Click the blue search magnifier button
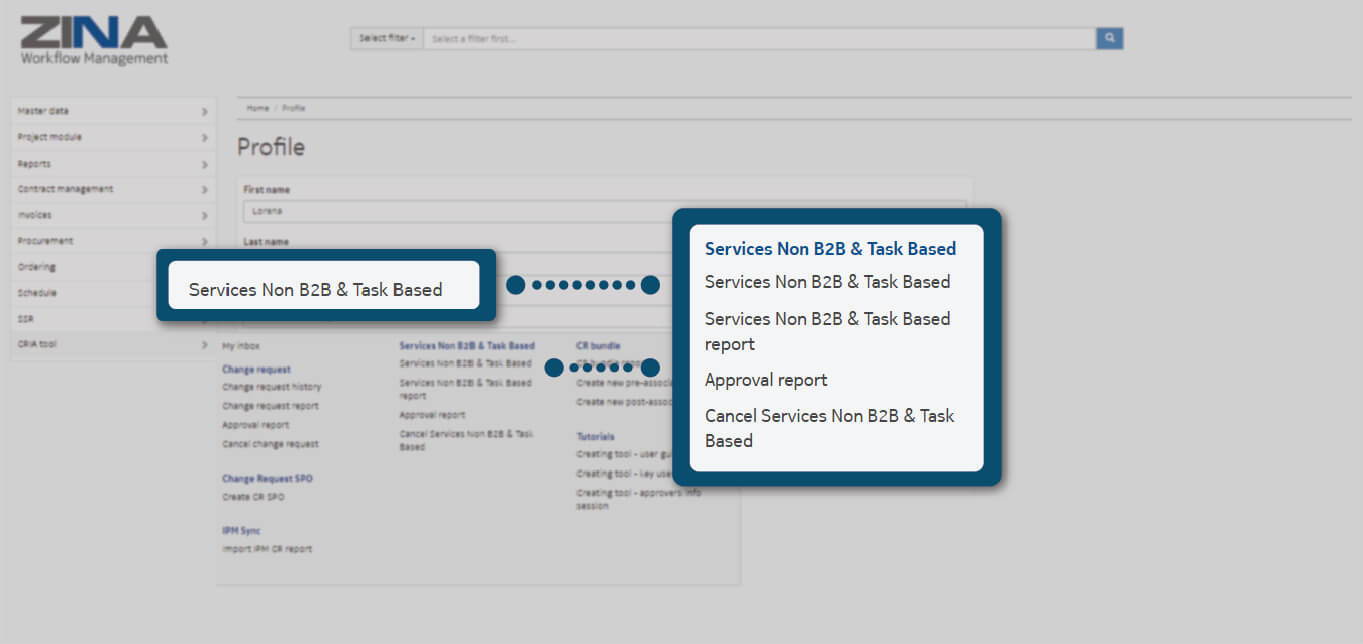This screenshot has height=644, width=1363. pos(1109,38)
